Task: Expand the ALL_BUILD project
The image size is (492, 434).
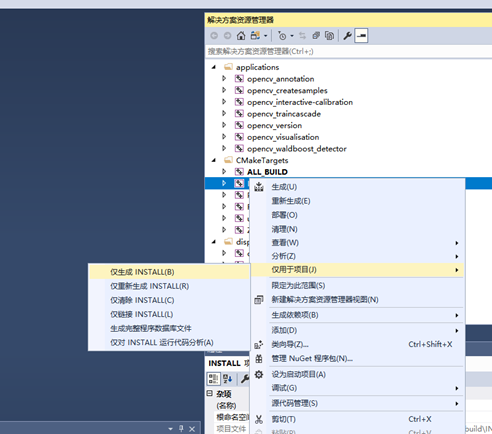Action: 224,172
